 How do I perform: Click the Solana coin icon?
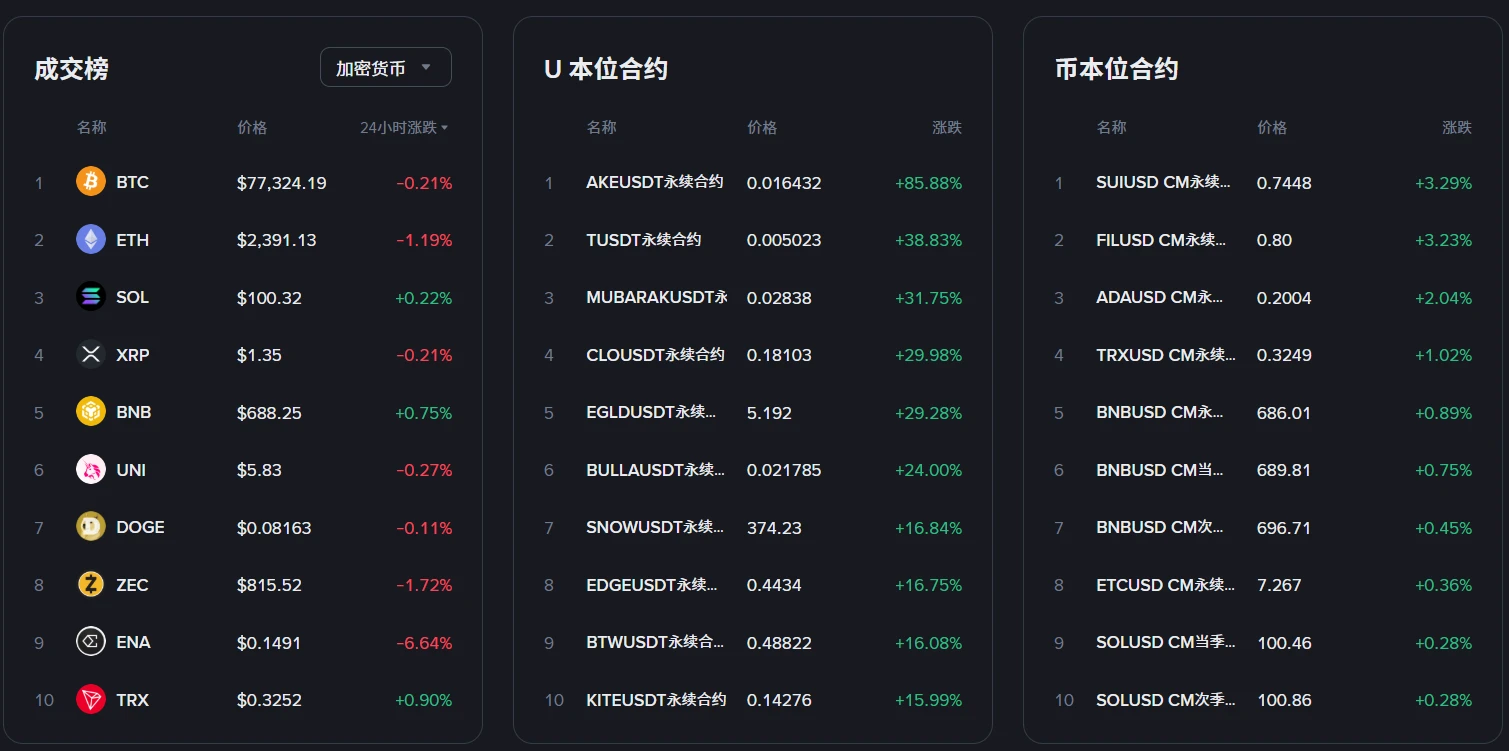click(91, 297)
